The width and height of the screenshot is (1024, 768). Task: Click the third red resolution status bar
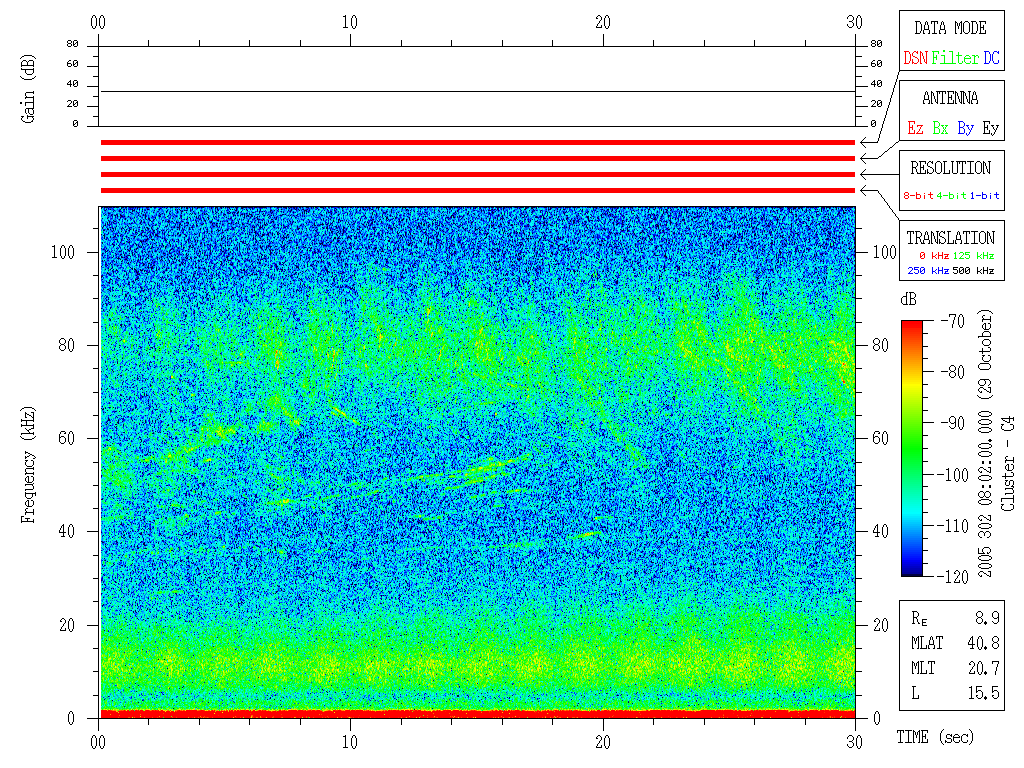click(478, 174)
